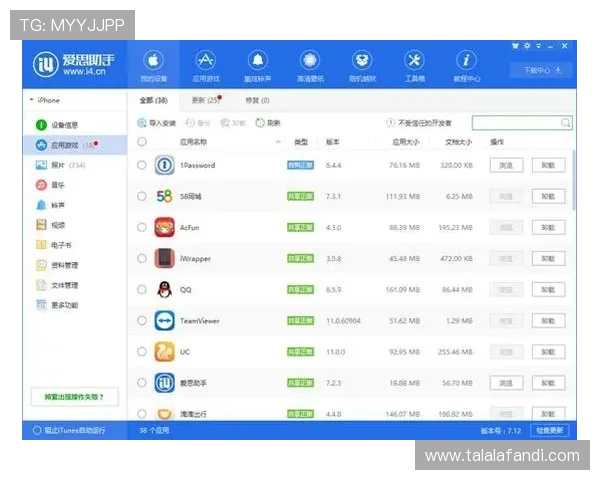Click 刷新 refresh toolbar item
Image resolution: width=600 pixels, height=480 pixels.
(x=268, y=123)
